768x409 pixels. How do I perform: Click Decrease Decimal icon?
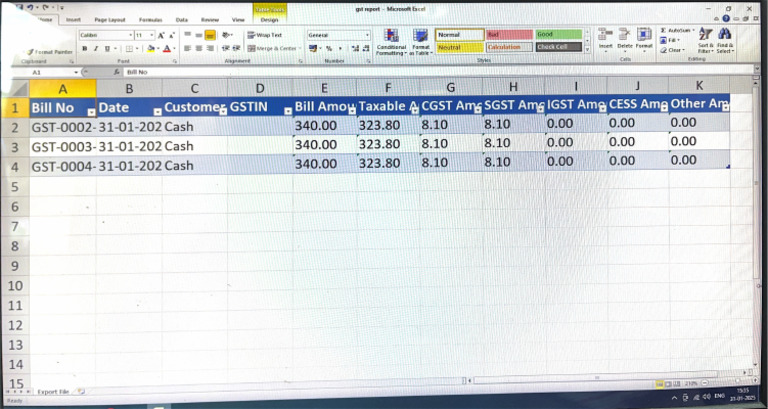(x=365, y=48)
